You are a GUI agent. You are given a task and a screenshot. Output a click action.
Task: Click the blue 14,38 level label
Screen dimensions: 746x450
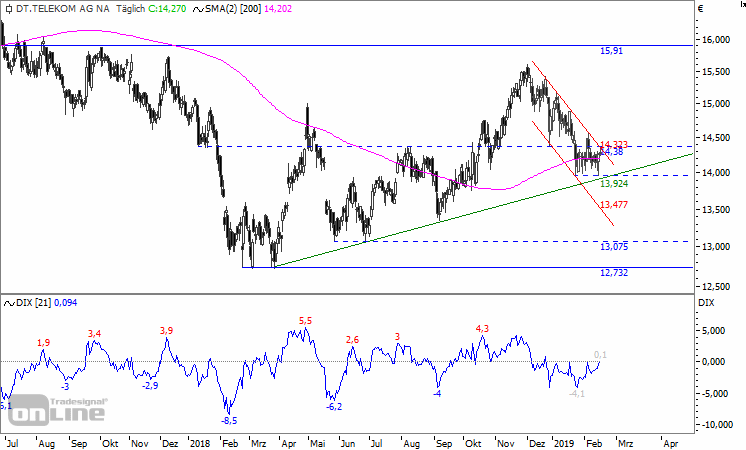(612, 152)
